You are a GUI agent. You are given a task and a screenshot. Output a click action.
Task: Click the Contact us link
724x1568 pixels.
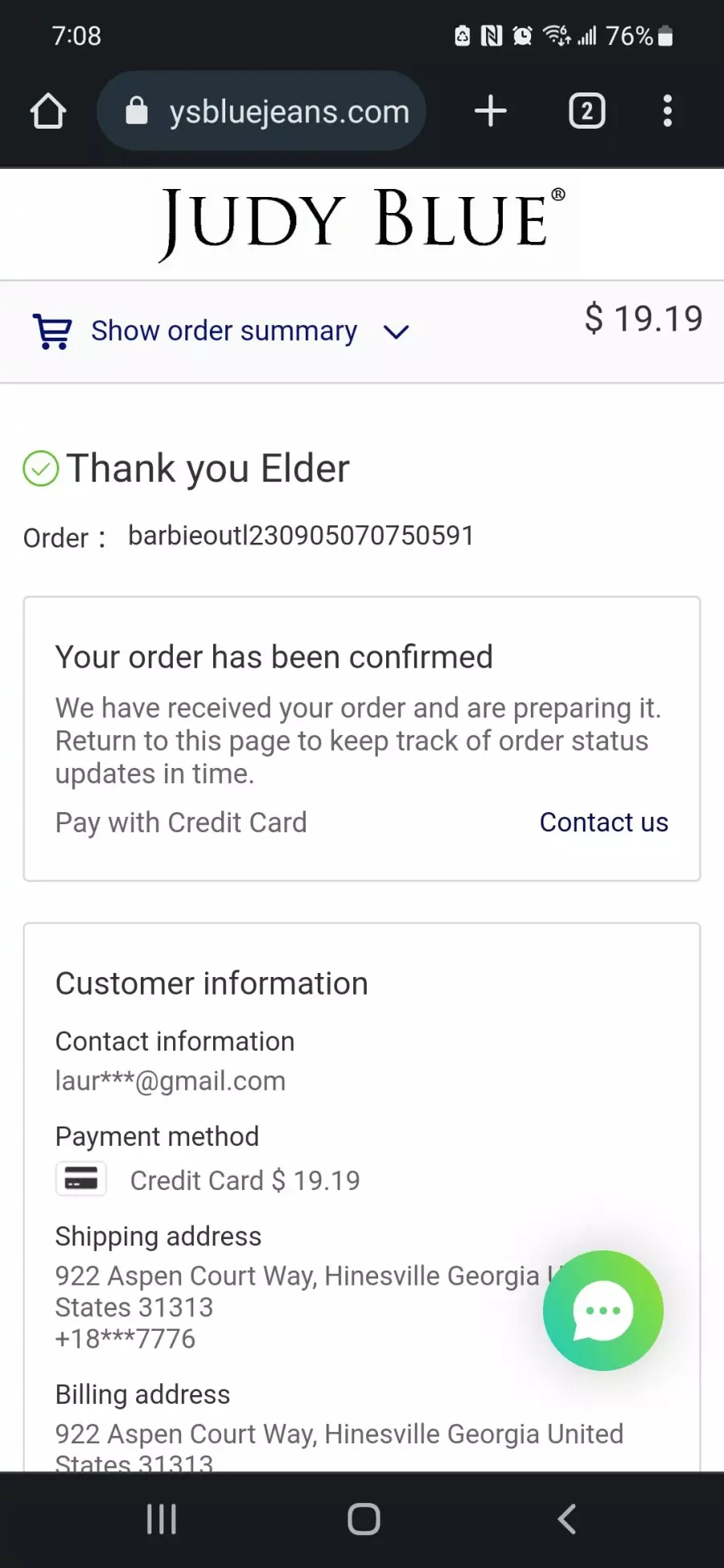[x=603, y=822]
